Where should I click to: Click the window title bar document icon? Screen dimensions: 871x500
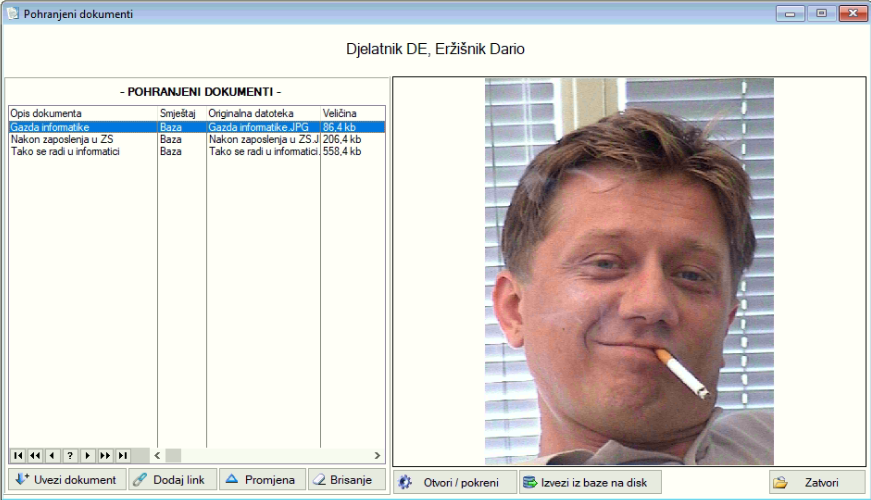(x=12, y=13)
